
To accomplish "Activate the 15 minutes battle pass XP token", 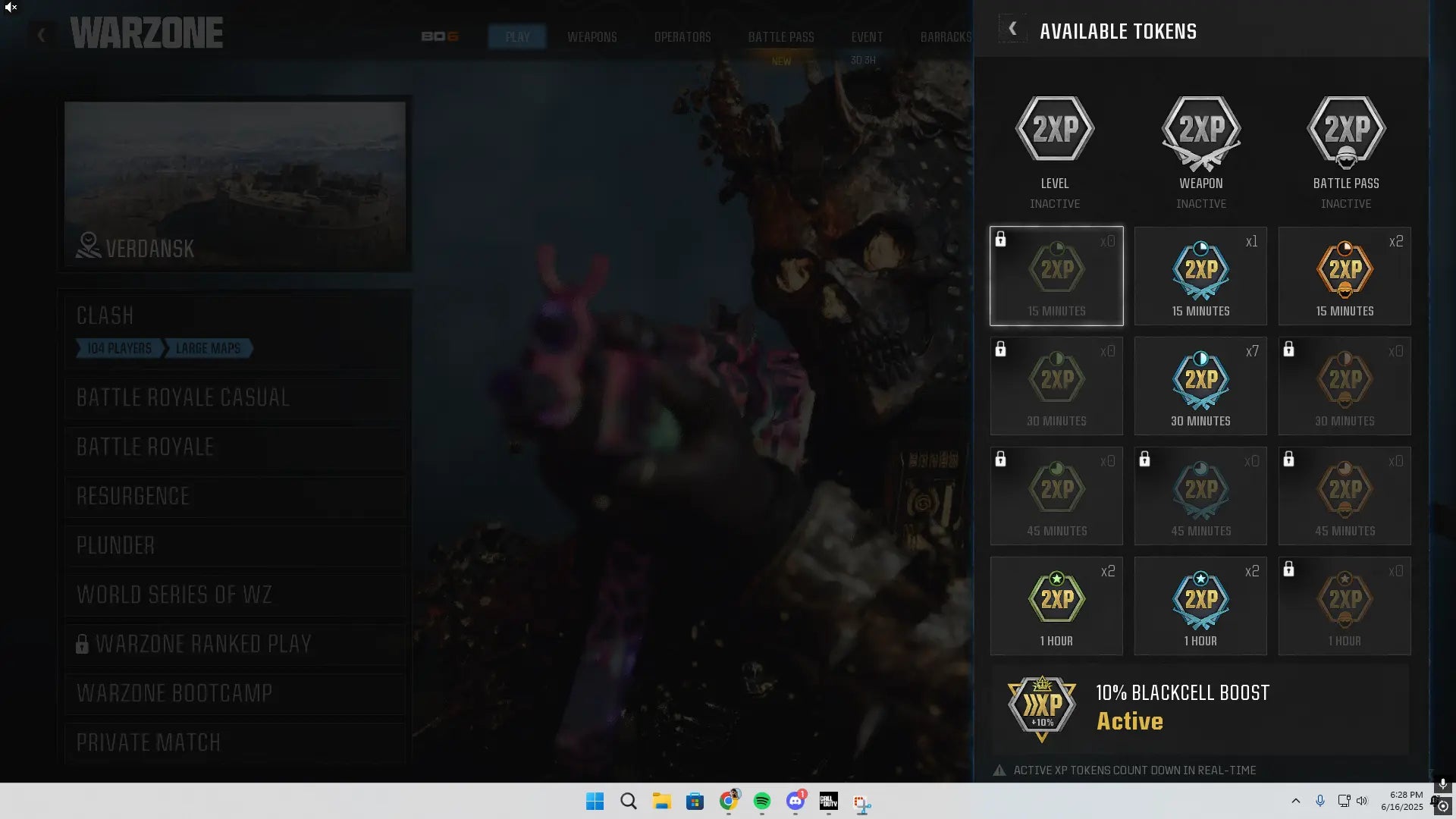I will tap(1345, 276).
